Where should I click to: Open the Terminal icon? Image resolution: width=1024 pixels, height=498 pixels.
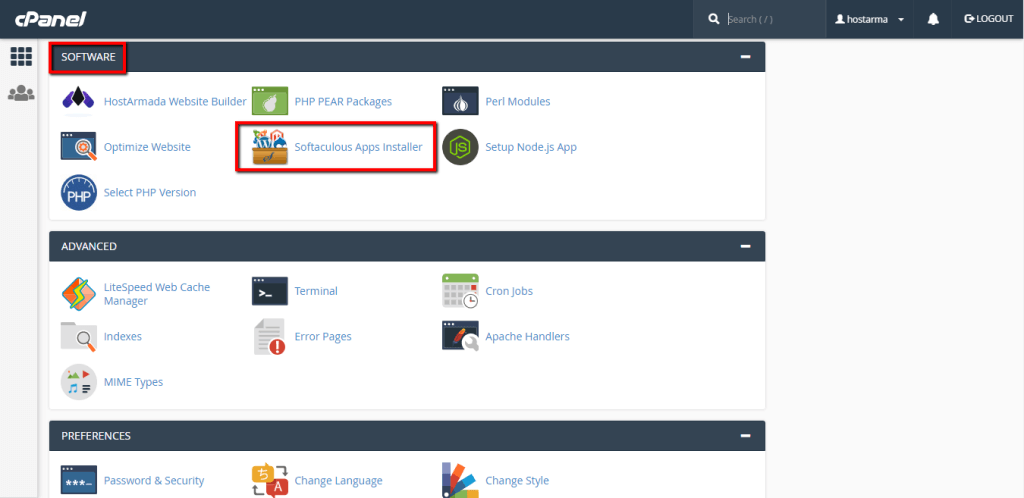[270, 291]
